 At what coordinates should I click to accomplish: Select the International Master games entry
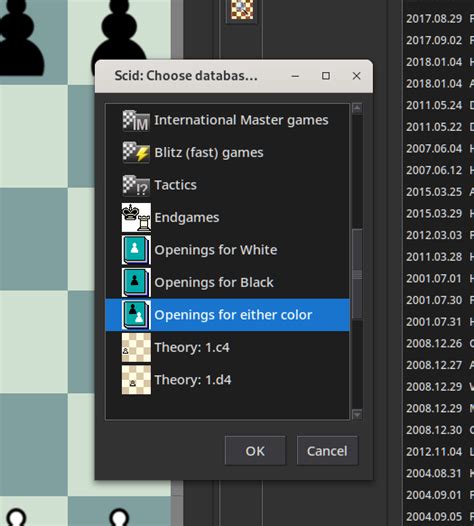tap(227, 120)
